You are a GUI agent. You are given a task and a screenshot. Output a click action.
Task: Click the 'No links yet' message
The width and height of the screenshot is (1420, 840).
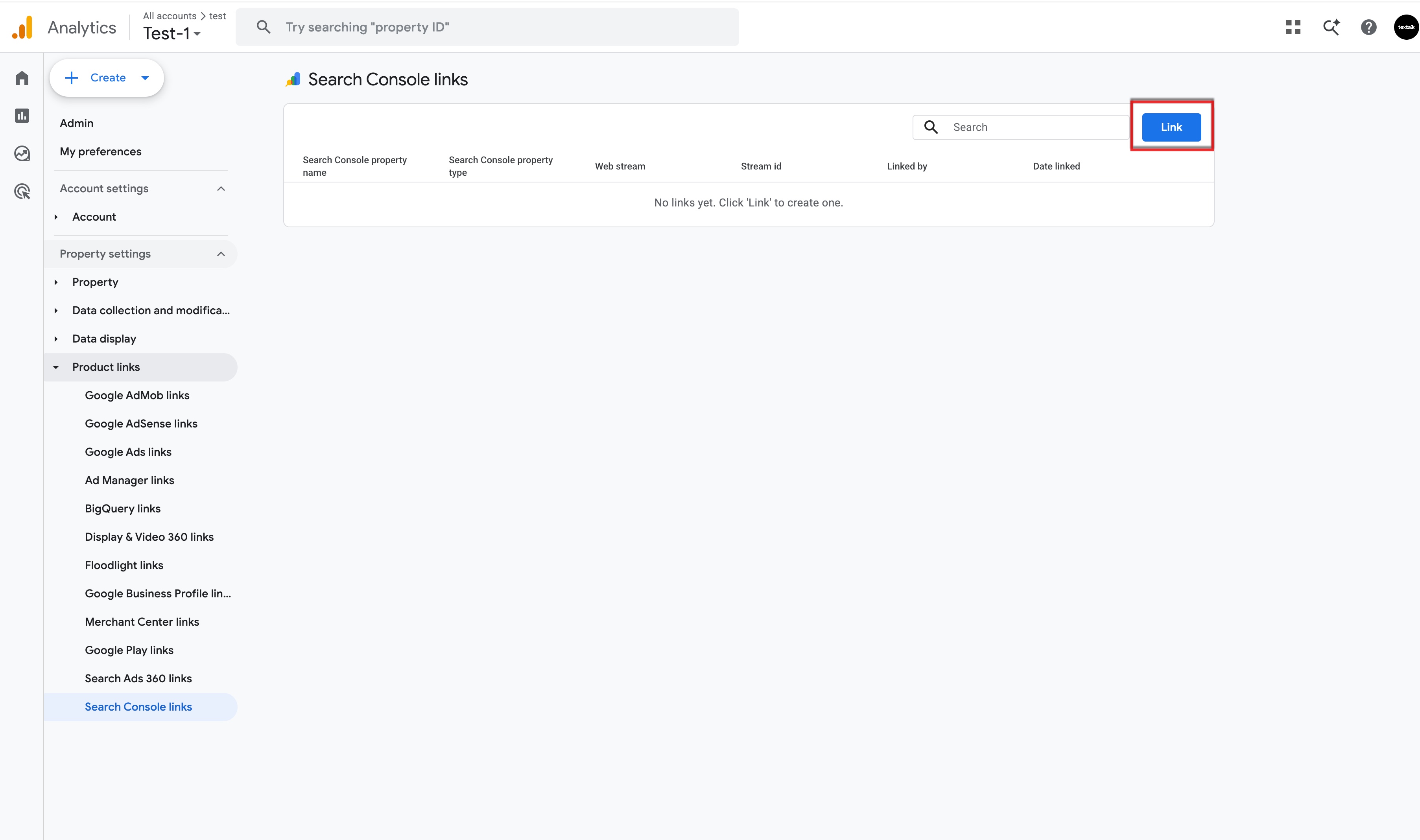pos(749,203)
